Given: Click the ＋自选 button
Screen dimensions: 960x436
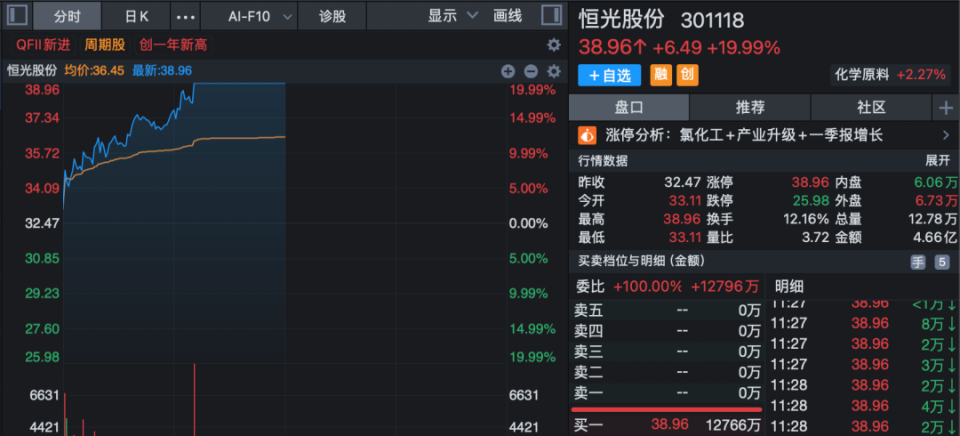Looking at the screenshot, I should point(609,75).
